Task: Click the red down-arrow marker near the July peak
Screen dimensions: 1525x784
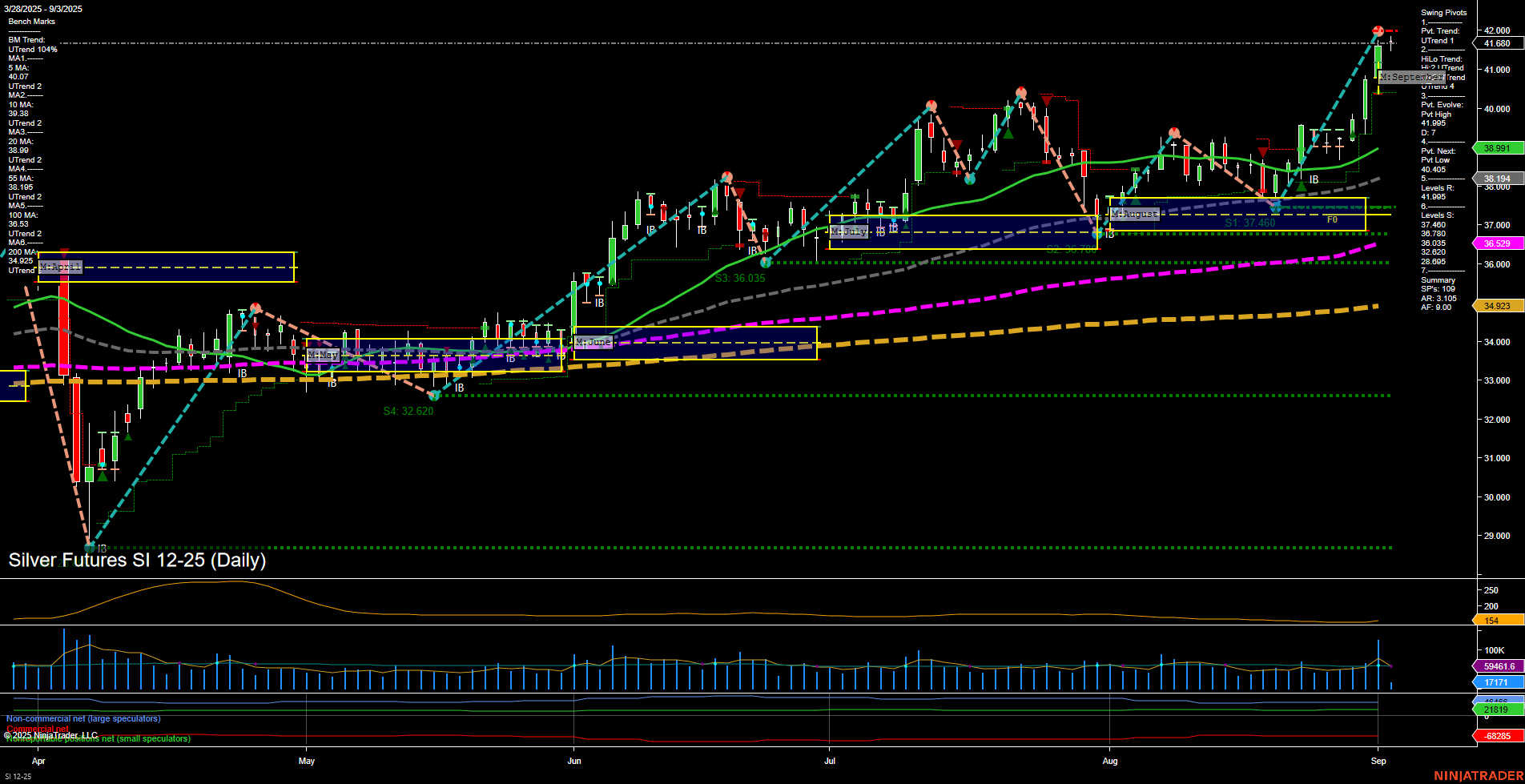Action: pyautogui.click(x=1047, y=102)
